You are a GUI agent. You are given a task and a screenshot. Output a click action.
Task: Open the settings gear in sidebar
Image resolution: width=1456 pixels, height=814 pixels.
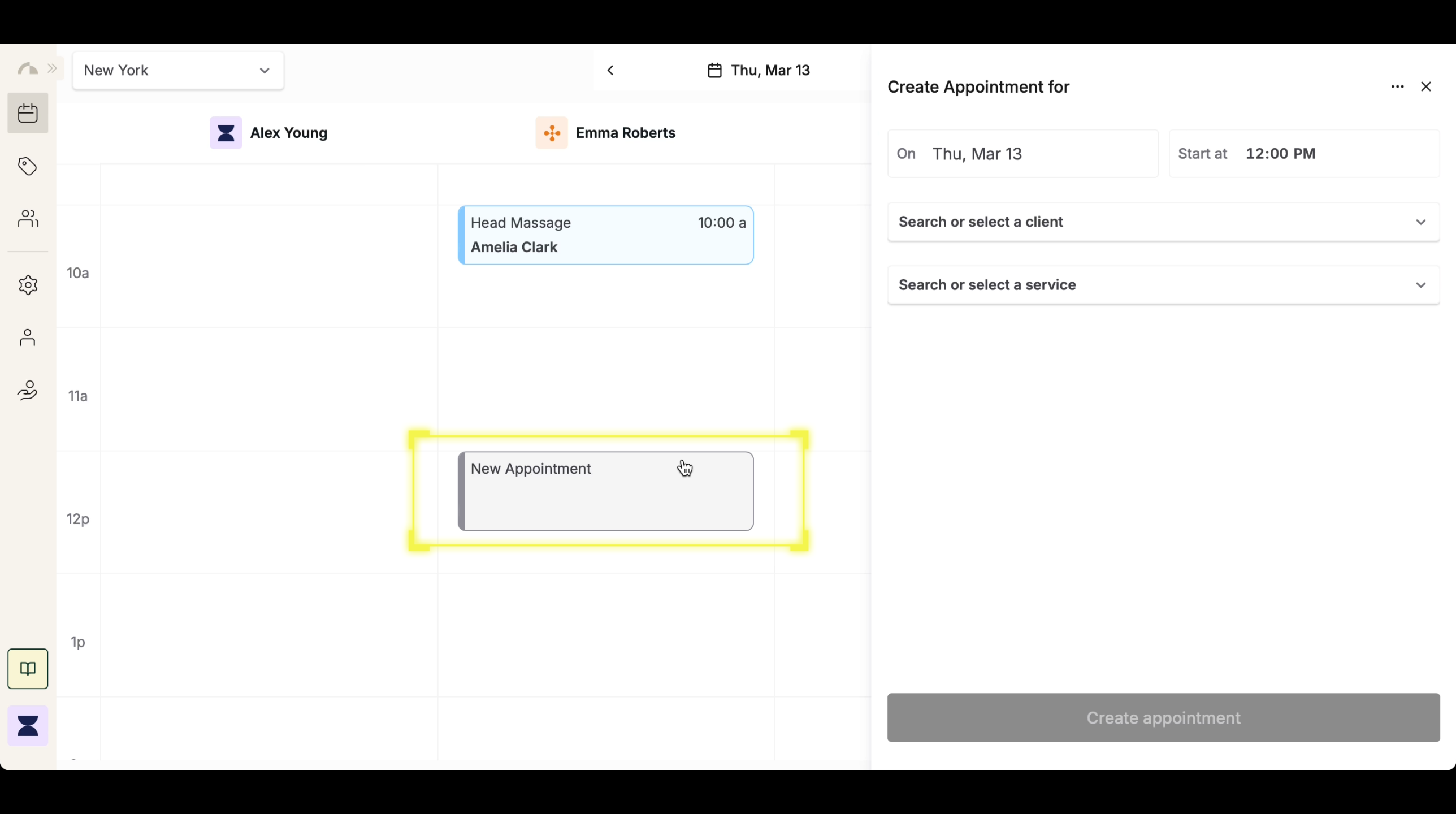(28, 285)
